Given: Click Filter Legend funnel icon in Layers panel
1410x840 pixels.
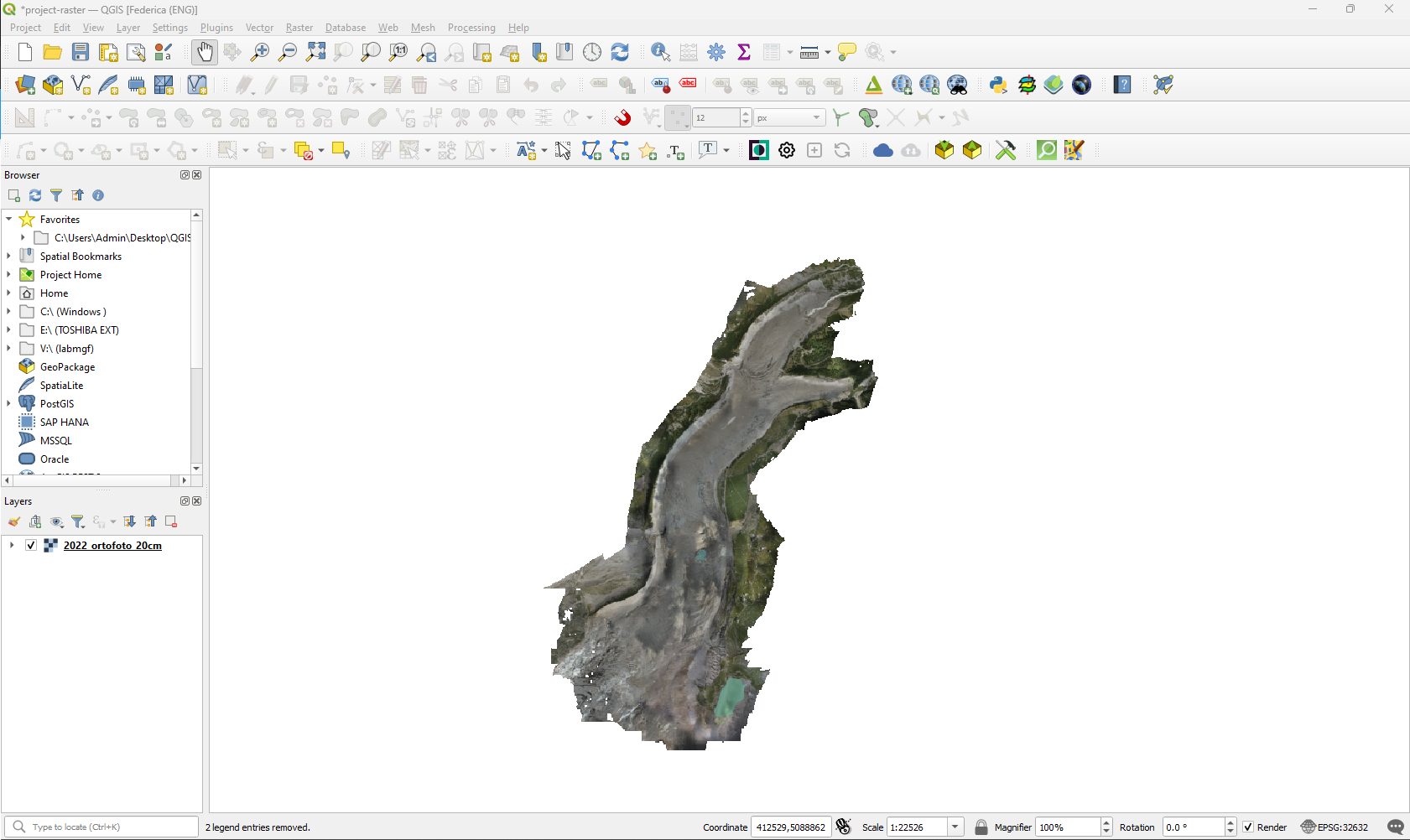Looking at the screenshot, I should tap(78, 521).
